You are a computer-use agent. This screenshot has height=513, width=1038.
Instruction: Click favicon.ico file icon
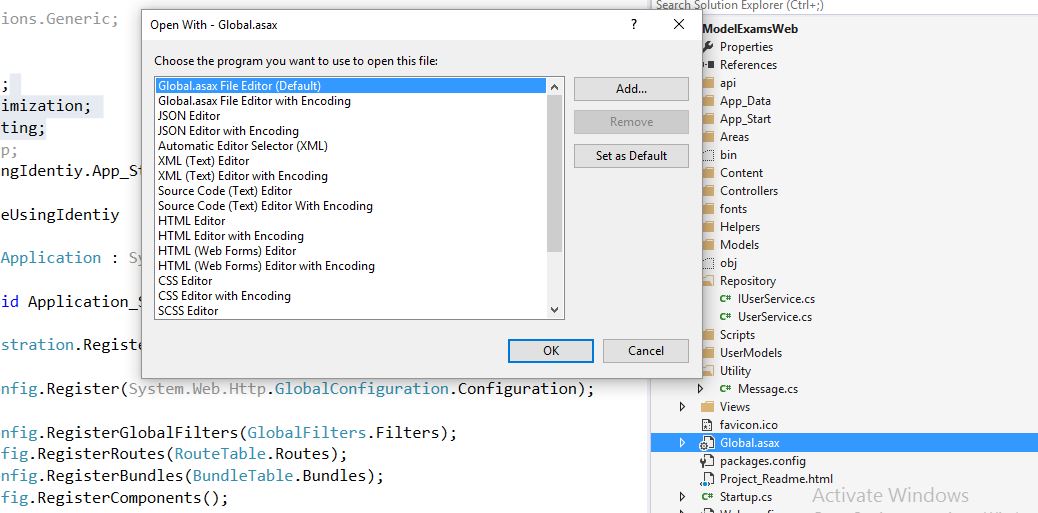pos(708,424)
